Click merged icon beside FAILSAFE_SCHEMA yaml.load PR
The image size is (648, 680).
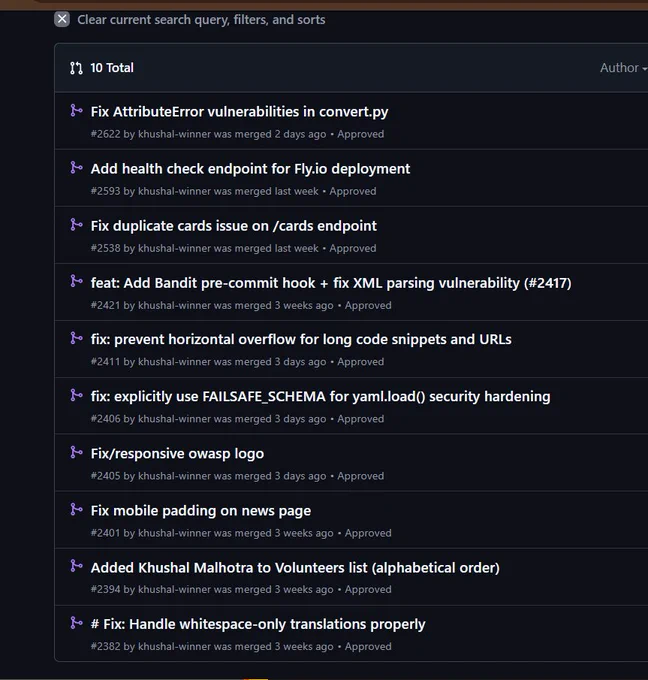[x=76, y=395]
